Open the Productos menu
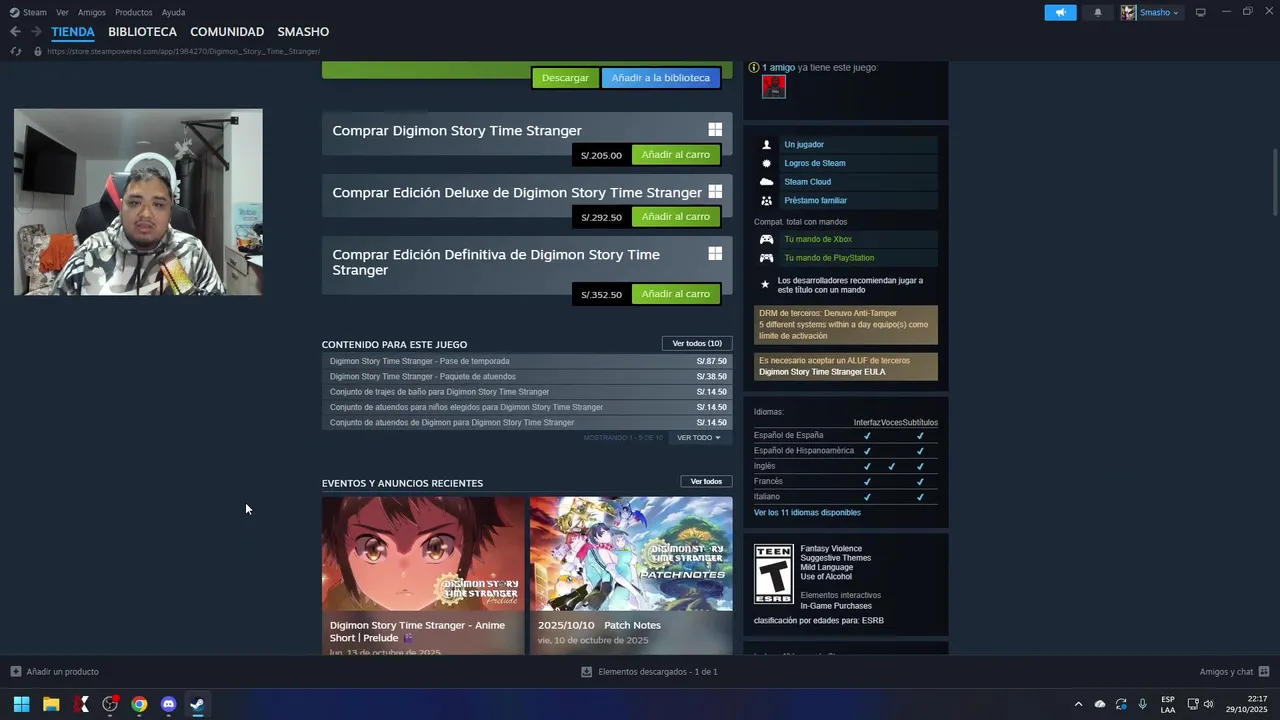The width and height of the screenshot is (1280, 720). pyautogui.click(x=134, y=12)
